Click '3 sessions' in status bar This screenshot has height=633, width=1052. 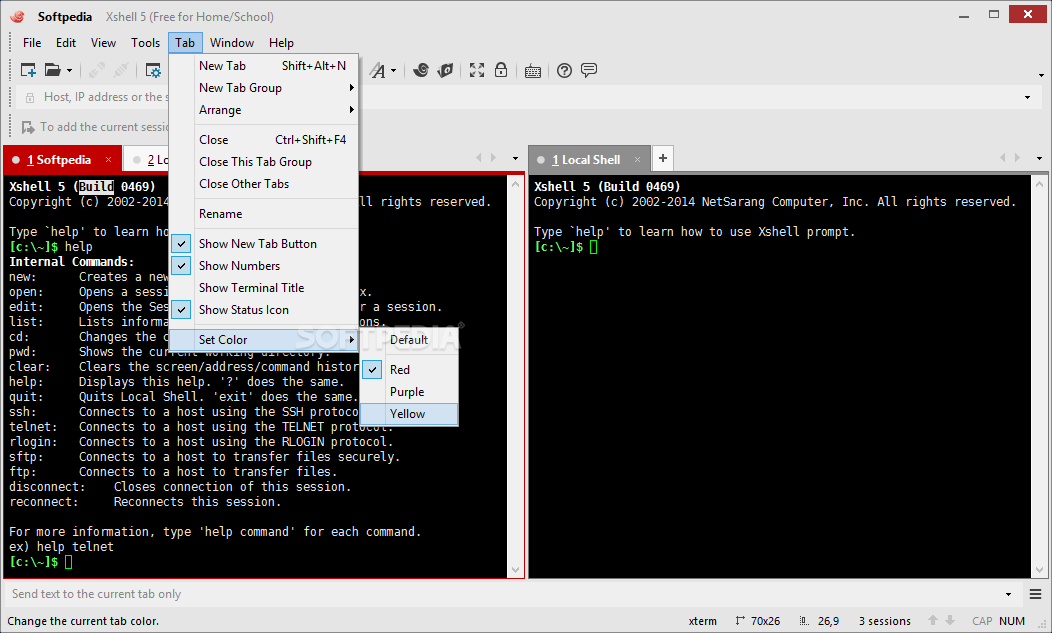pyautogui.click(x=885, y=621)
